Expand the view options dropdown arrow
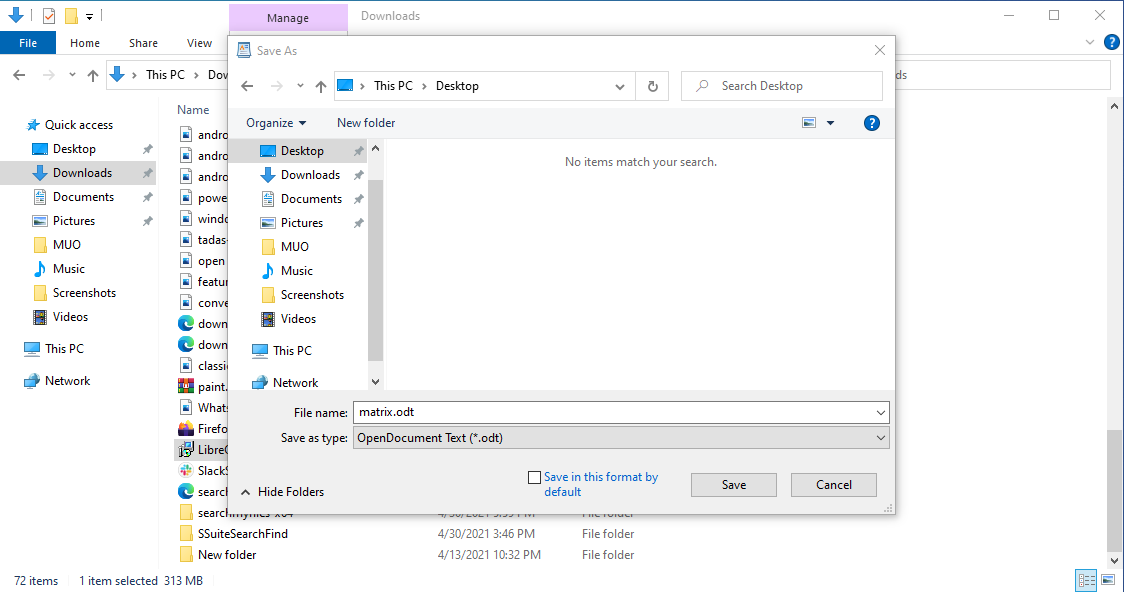This screenshot has width=1124, height=592. [830, 123]
